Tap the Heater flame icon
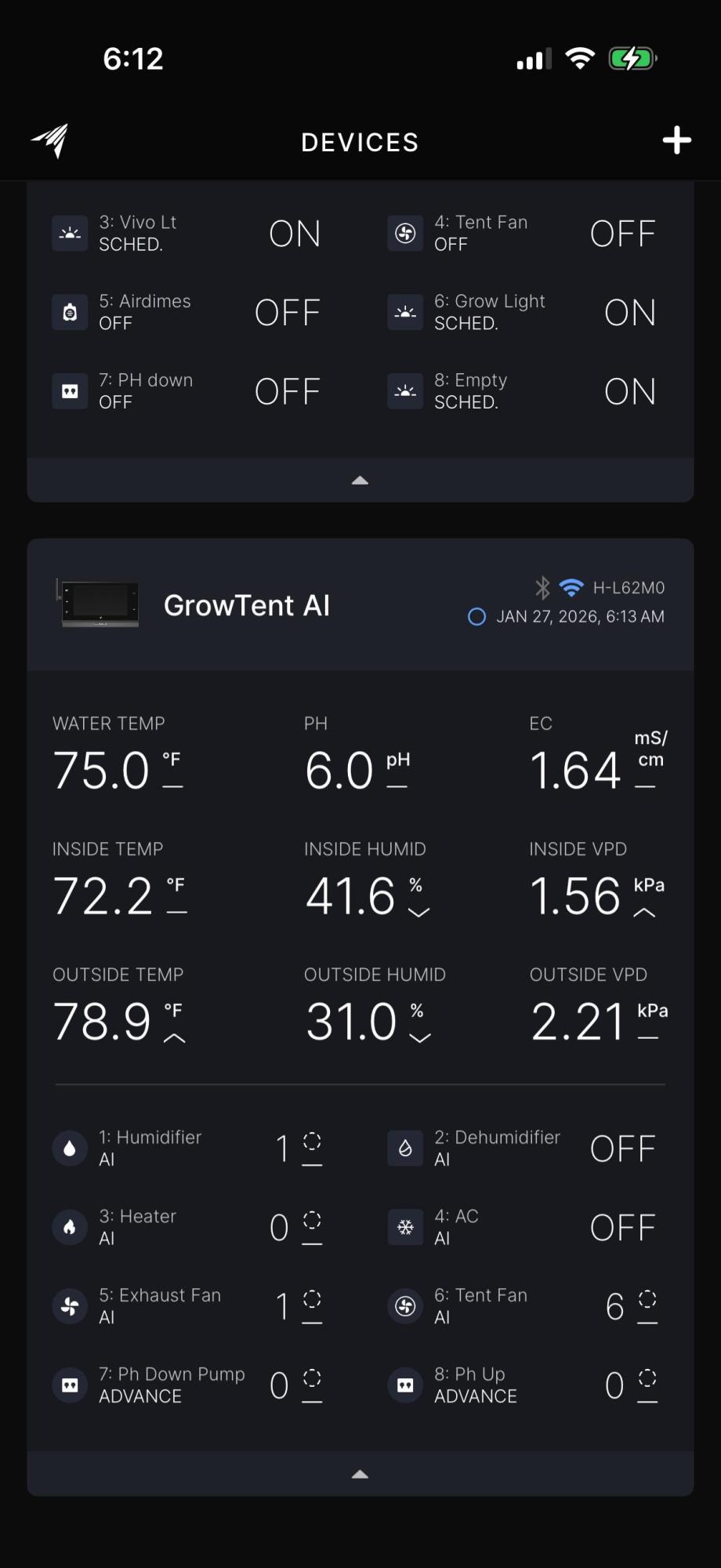This screenshot has height=1568, width=721. coord(70,1228)
